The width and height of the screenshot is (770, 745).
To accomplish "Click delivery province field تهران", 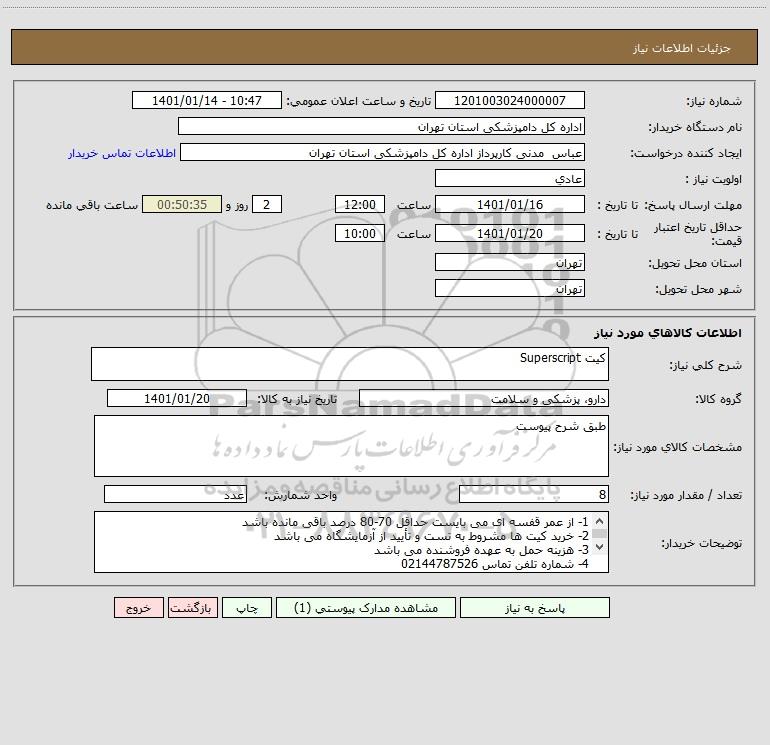I will (x=510, y=262).
